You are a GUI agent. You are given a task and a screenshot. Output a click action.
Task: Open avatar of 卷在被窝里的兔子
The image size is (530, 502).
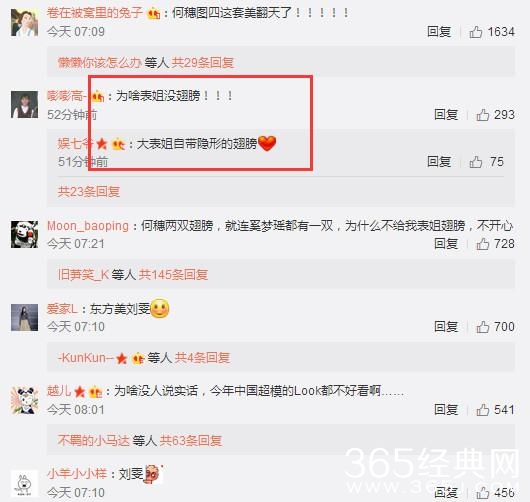[24, 22]
